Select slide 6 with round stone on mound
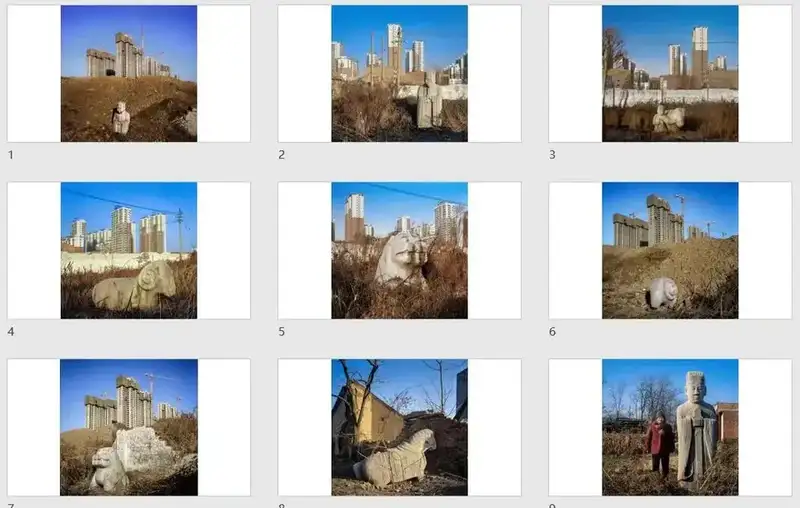 click(x=670, y=250)
